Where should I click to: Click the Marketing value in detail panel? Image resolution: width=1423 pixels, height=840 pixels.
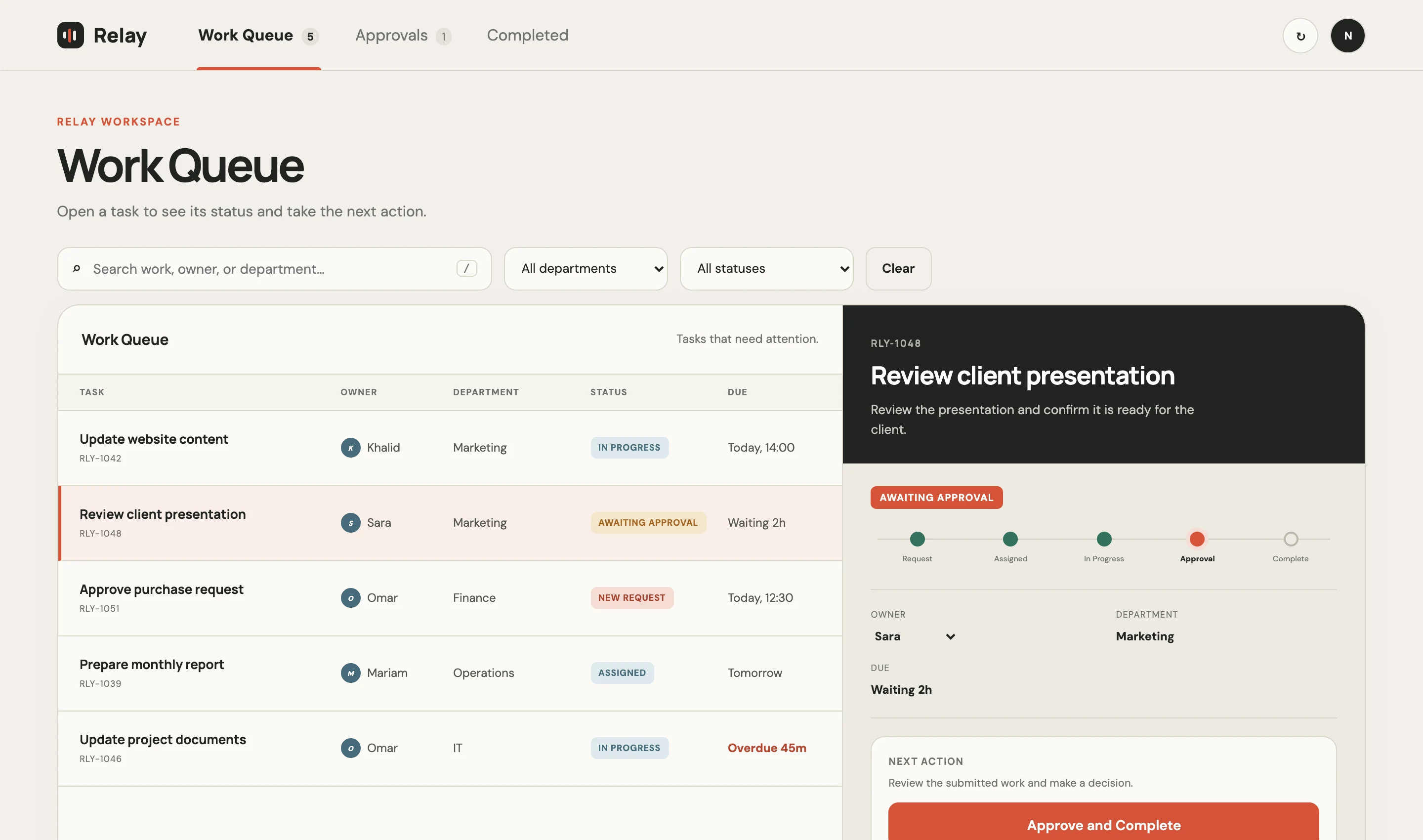(1144, 636)
